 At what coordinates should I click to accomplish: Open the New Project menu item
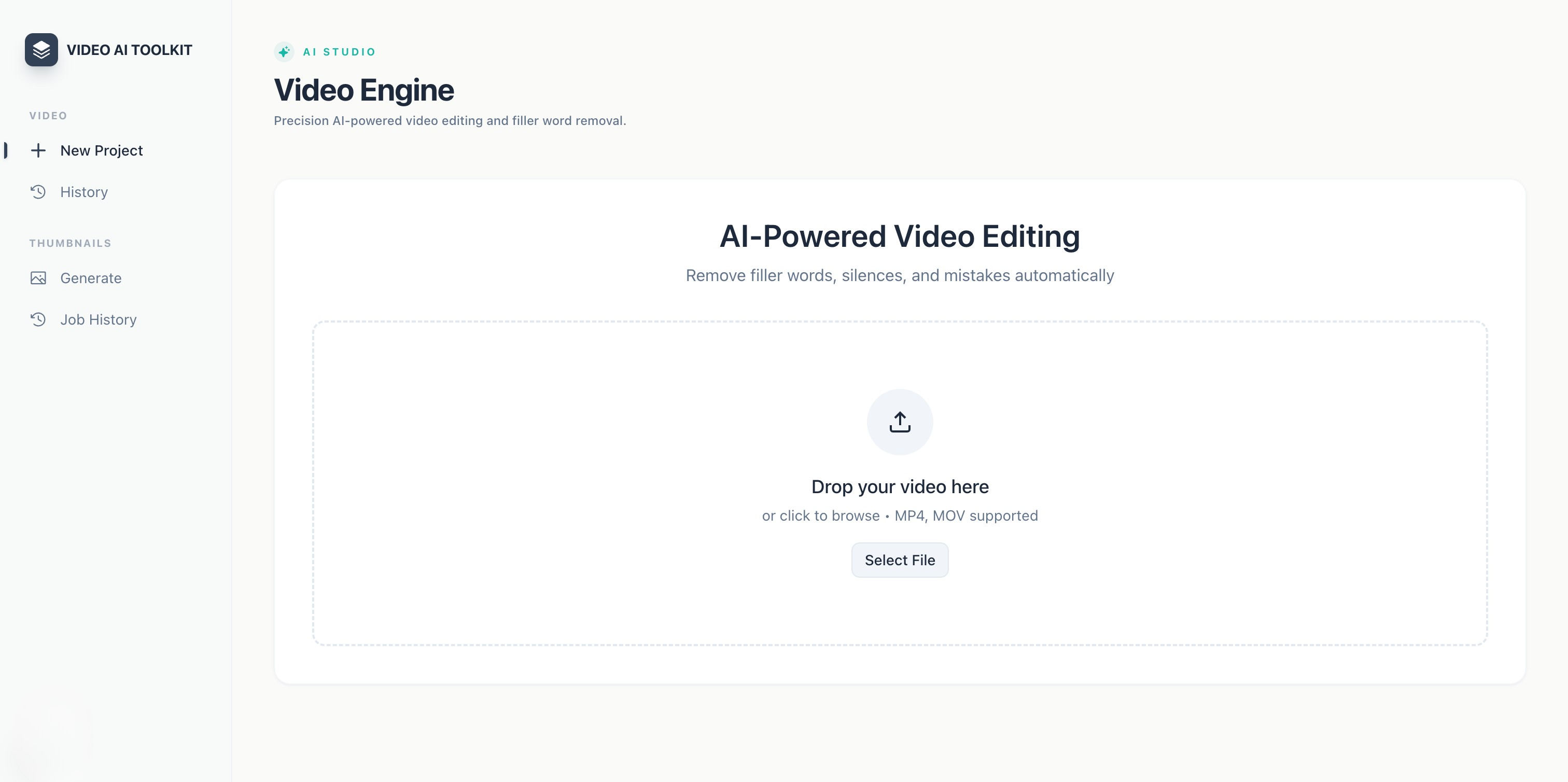[101, 150]
